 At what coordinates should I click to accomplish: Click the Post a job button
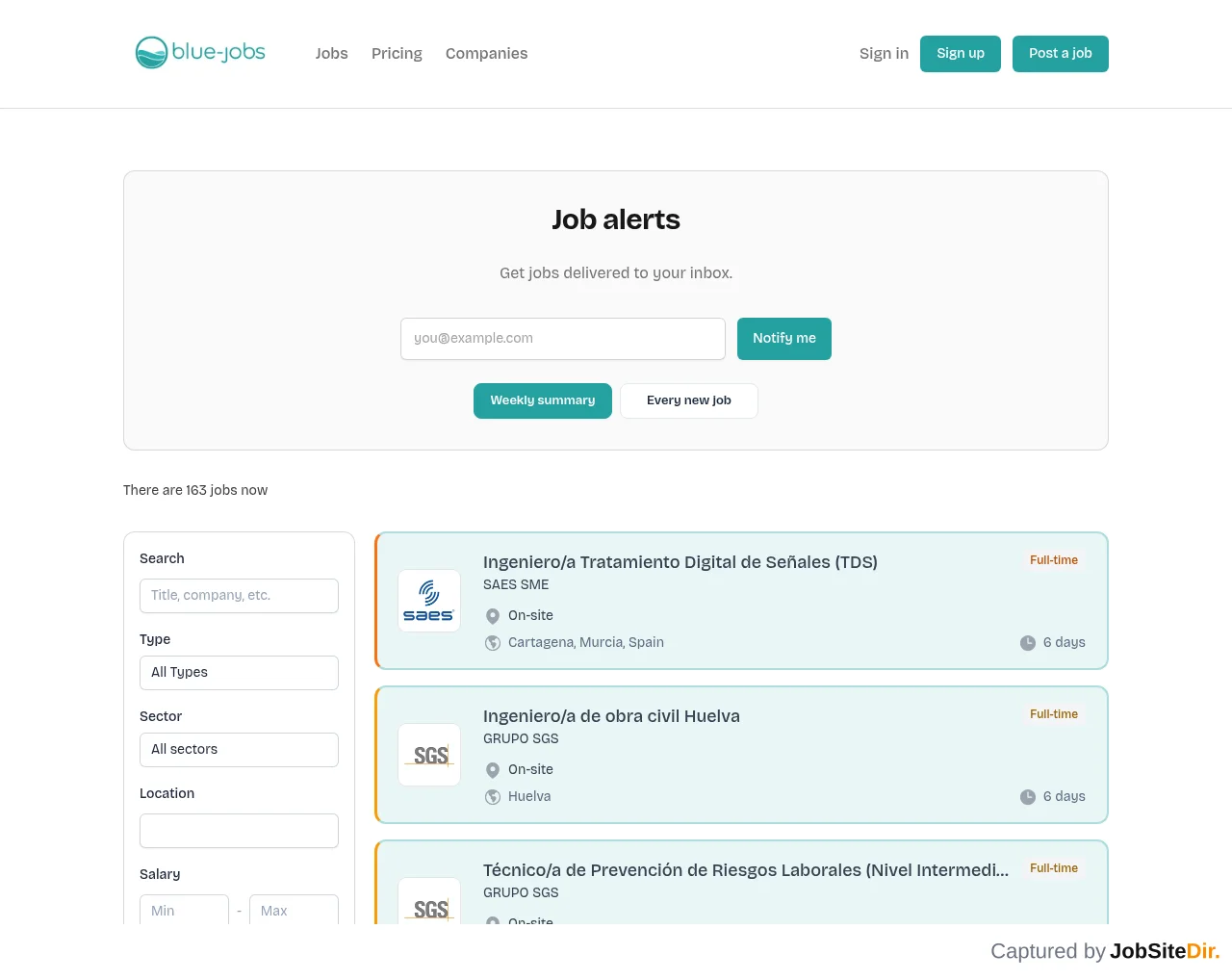(x=1061, y=54)
